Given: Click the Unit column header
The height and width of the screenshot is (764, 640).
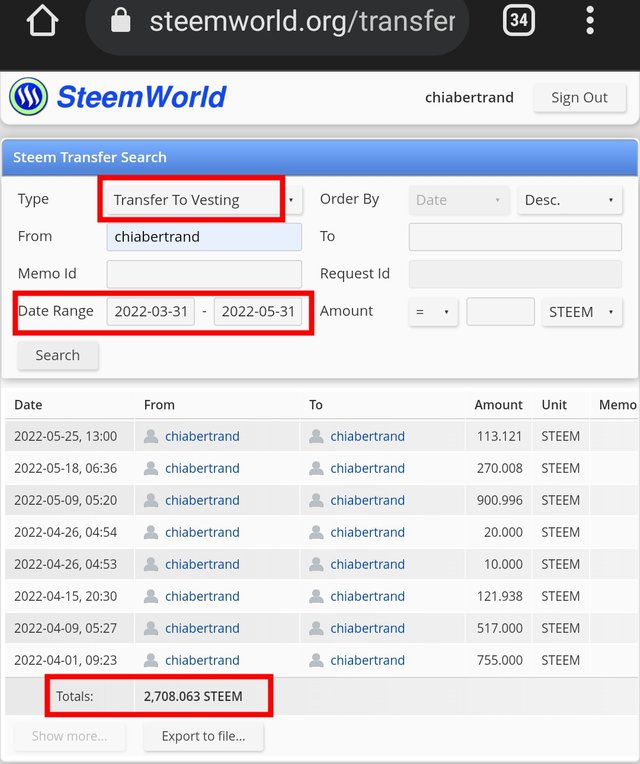Looking at the screenshot, I should pos(554,405).
